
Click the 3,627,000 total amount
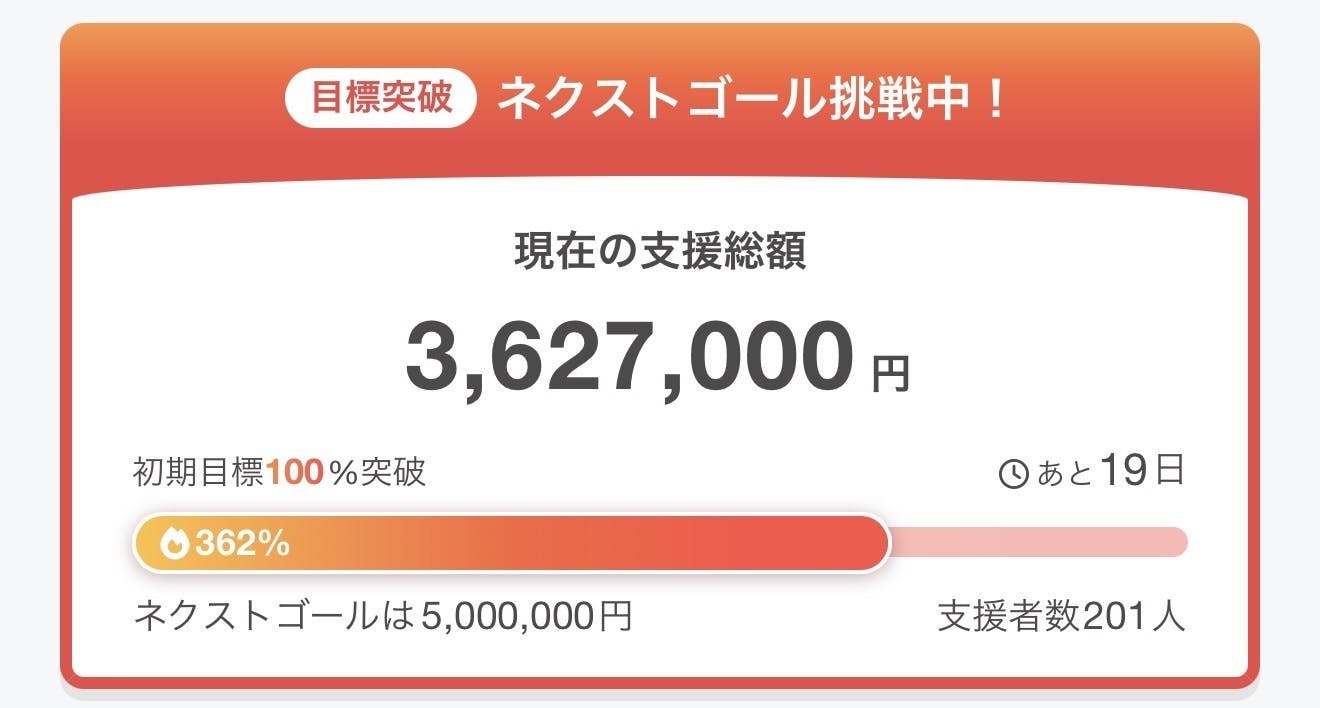point(630,358)
